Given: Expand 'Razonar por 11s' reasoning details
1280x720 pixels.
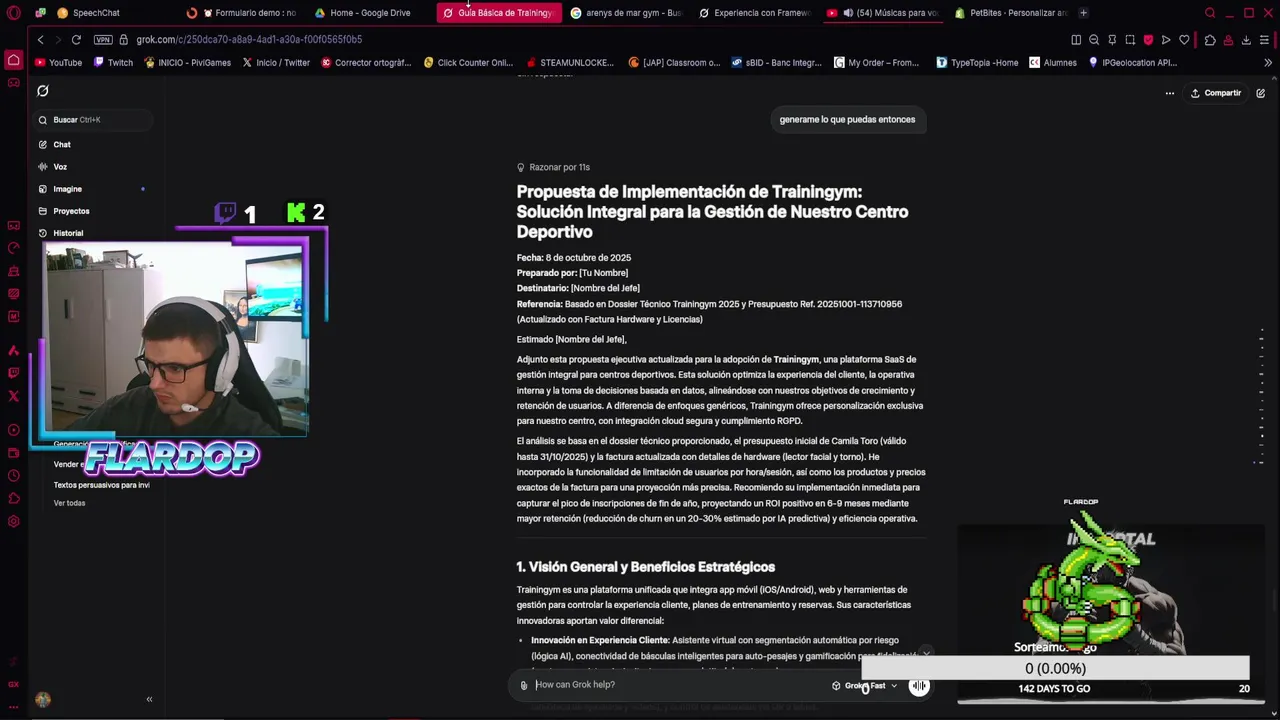Looking at the screenshot, I should [x=553, y=167].
